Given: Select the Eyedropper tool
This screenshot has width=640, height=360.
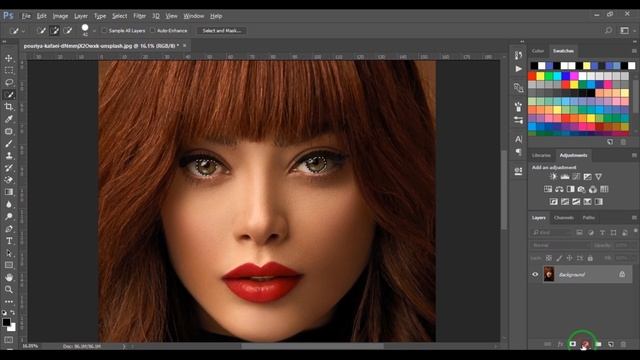Looking at the screenshot, I should point(9,119).
